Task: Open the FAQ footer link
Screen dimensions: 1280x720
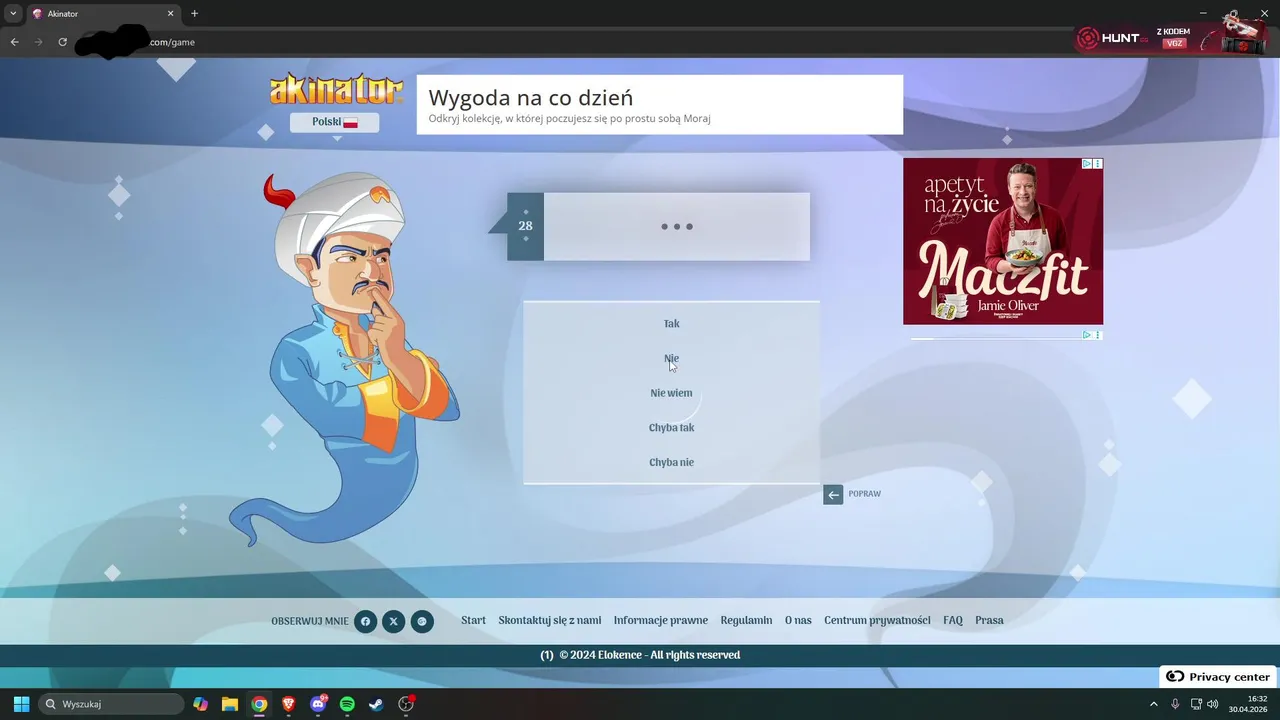Action: point(953,620)
